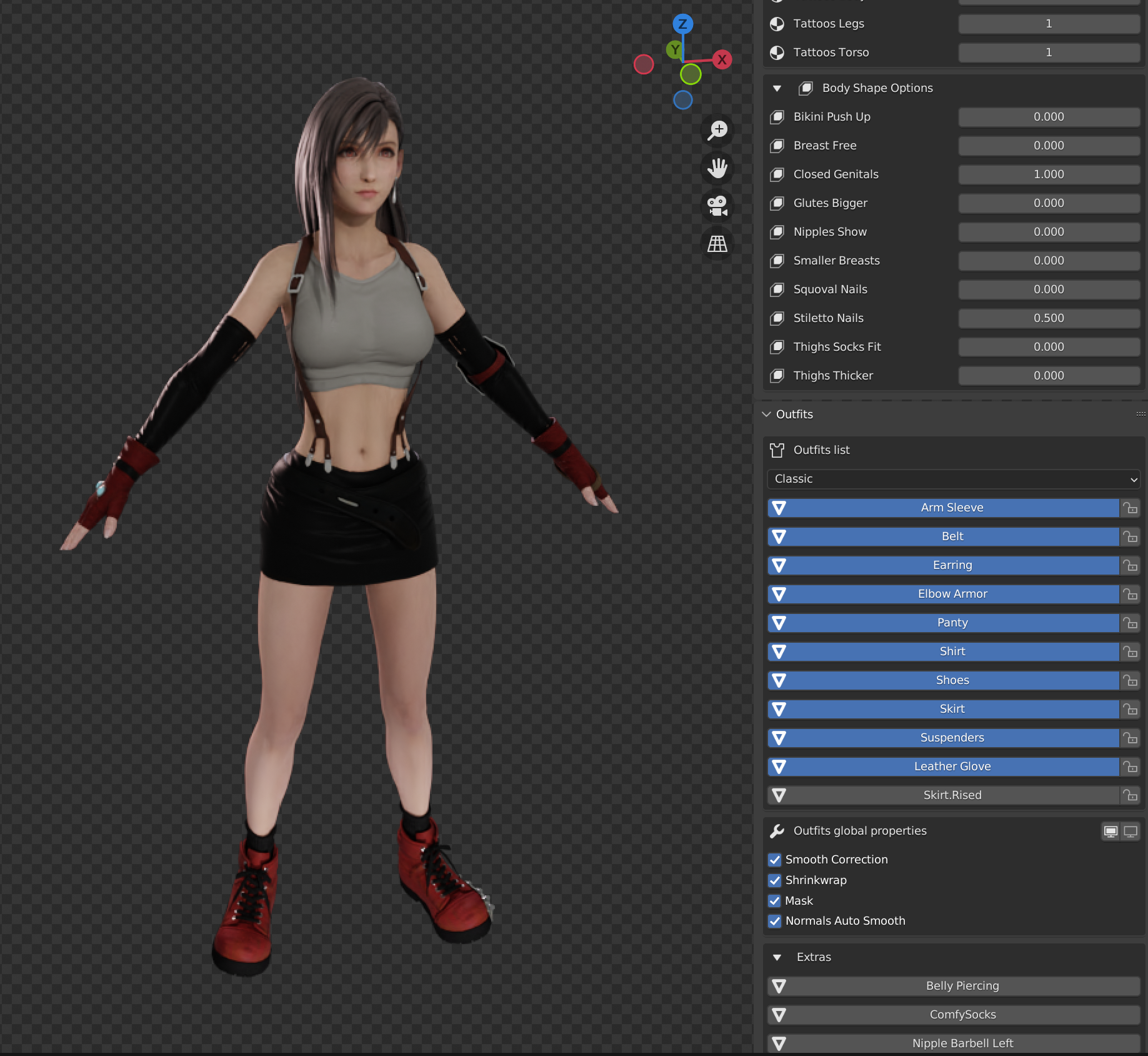Adjust the Bikini Push Up slider
Image resolution: width=1148 pixels, height=1056 pixels.
click(1049, 117)
